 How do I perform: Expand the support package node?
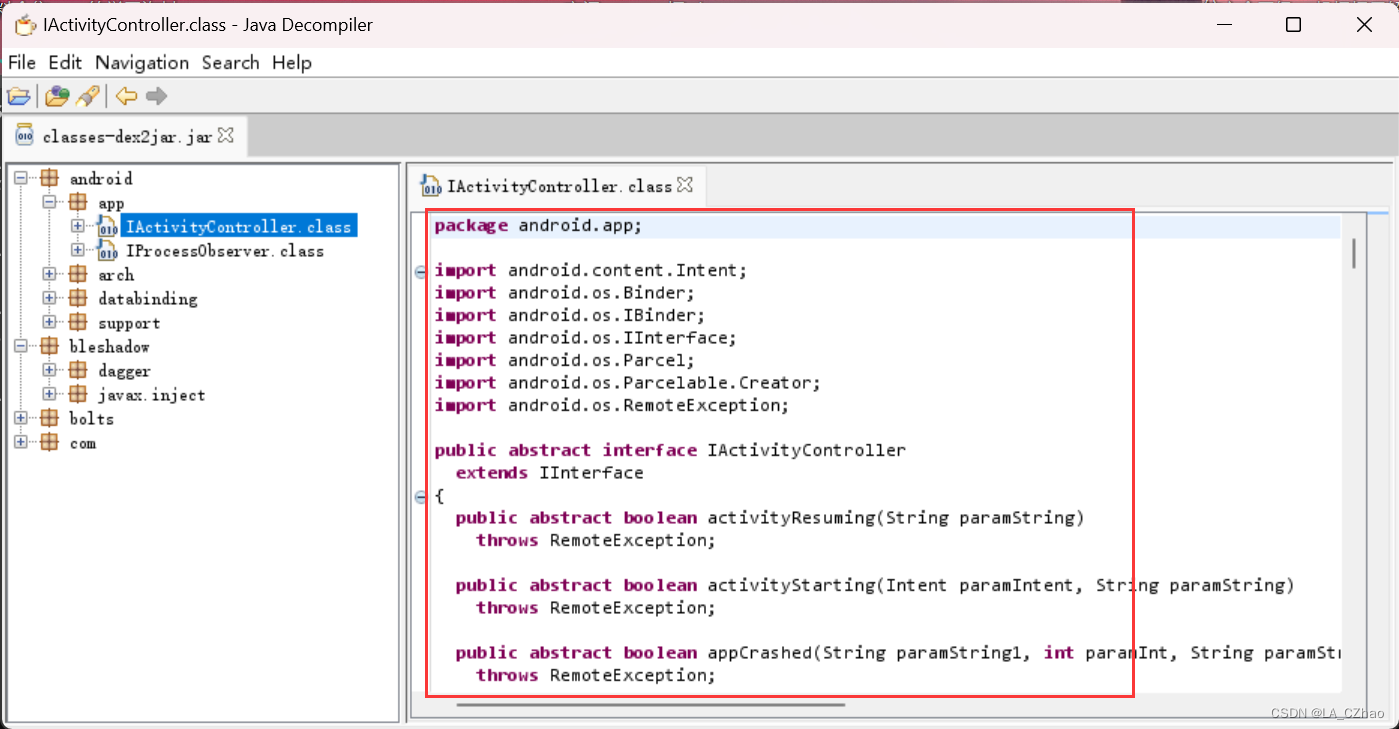click(50, 322)
